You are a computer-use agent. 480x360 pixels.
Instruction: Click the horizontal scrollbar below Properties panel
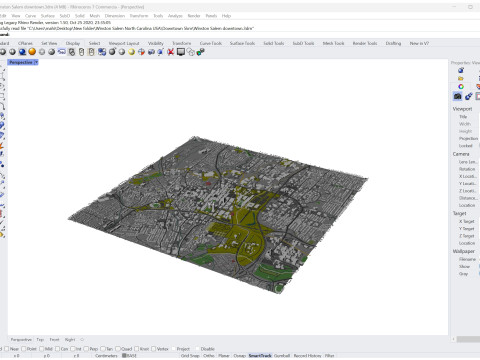click(467, 339)
